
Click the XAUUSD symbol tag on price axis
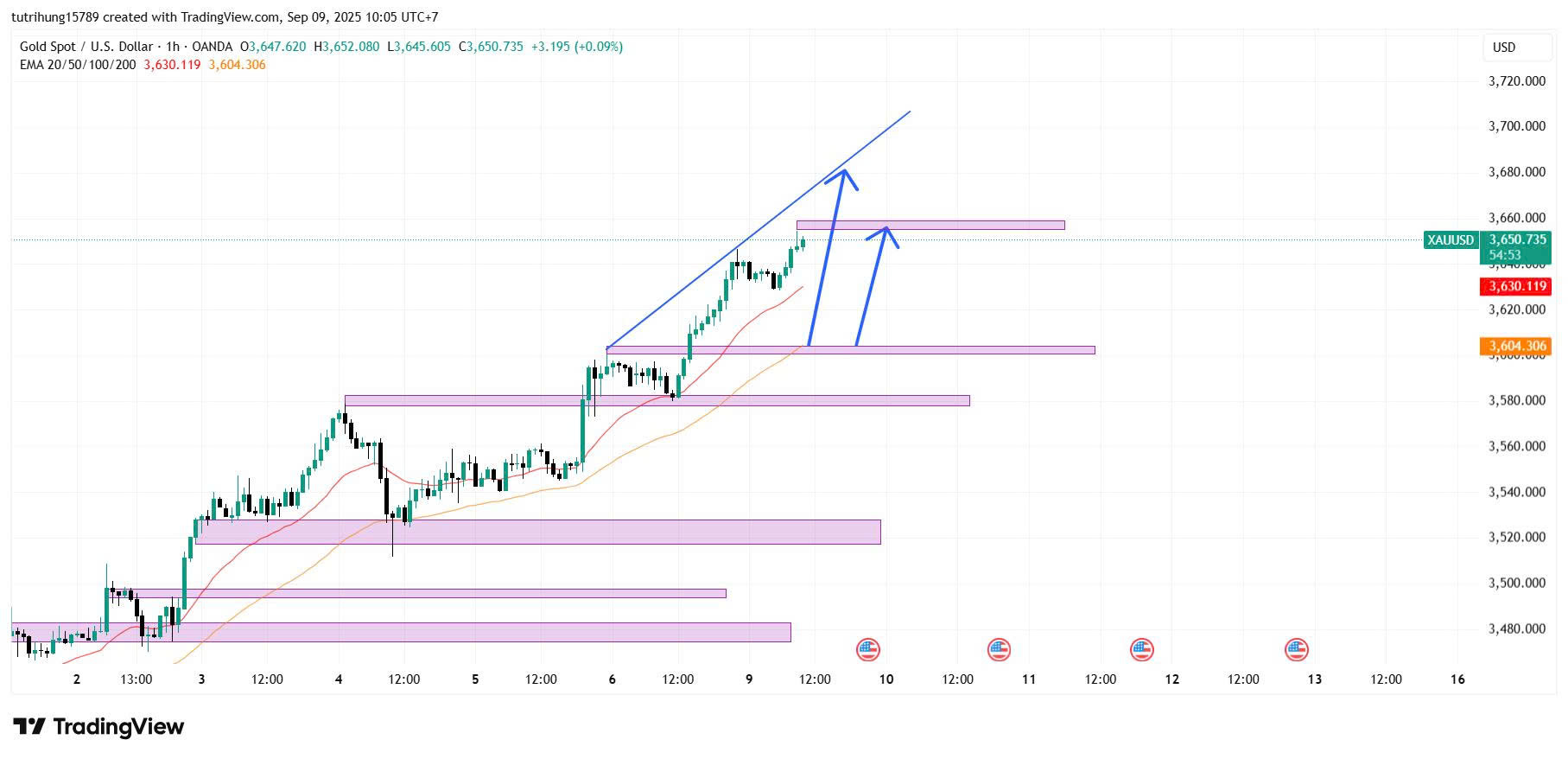[1451, 240]
